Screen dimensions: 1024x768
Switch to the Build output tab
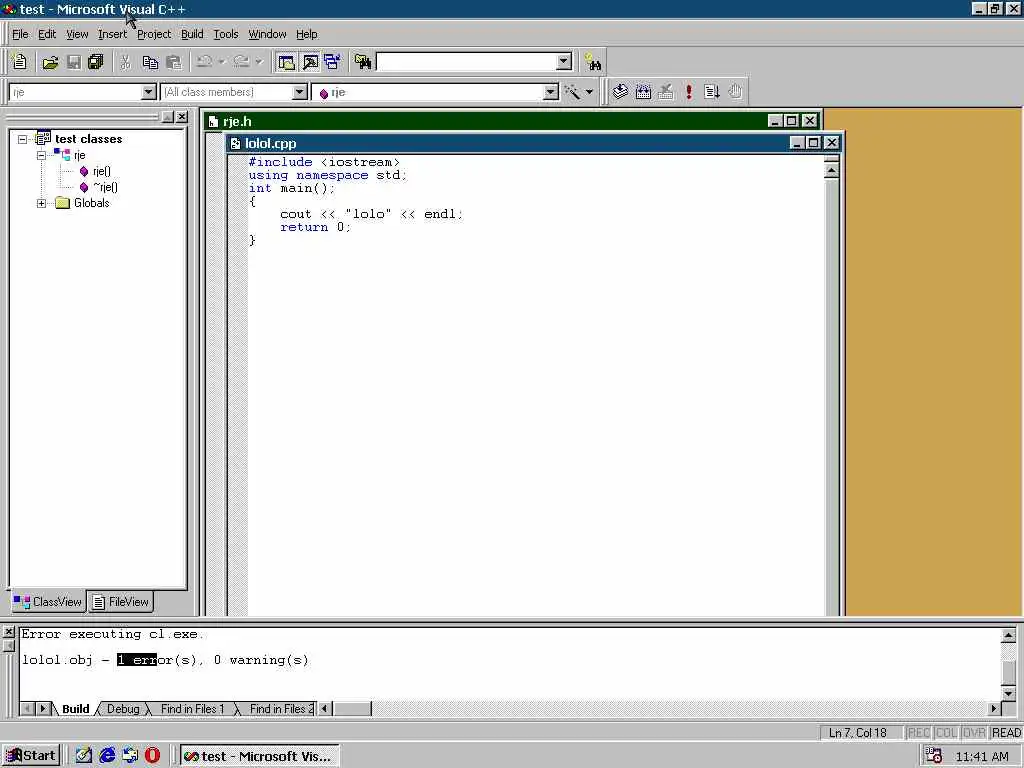(x=76, y=709)
